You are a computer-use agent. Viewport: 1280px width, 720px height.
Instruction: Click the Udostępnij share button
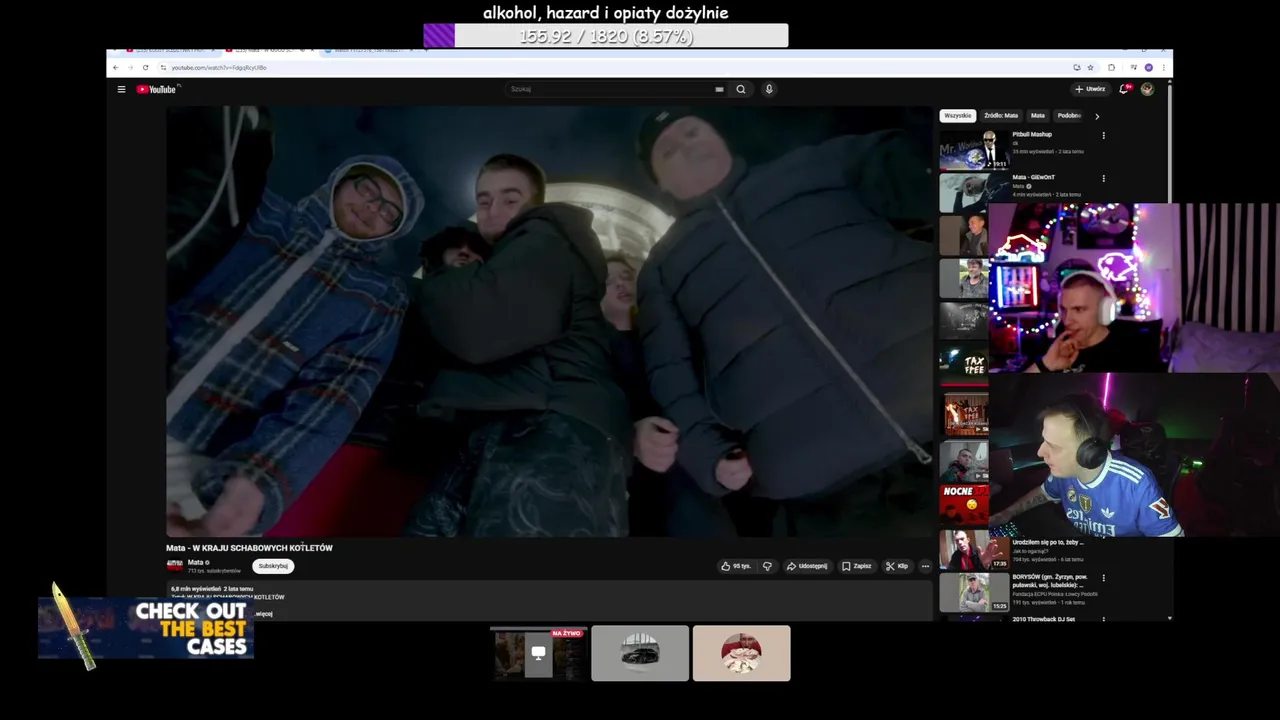pyautogui.click(x=807, y=566)
